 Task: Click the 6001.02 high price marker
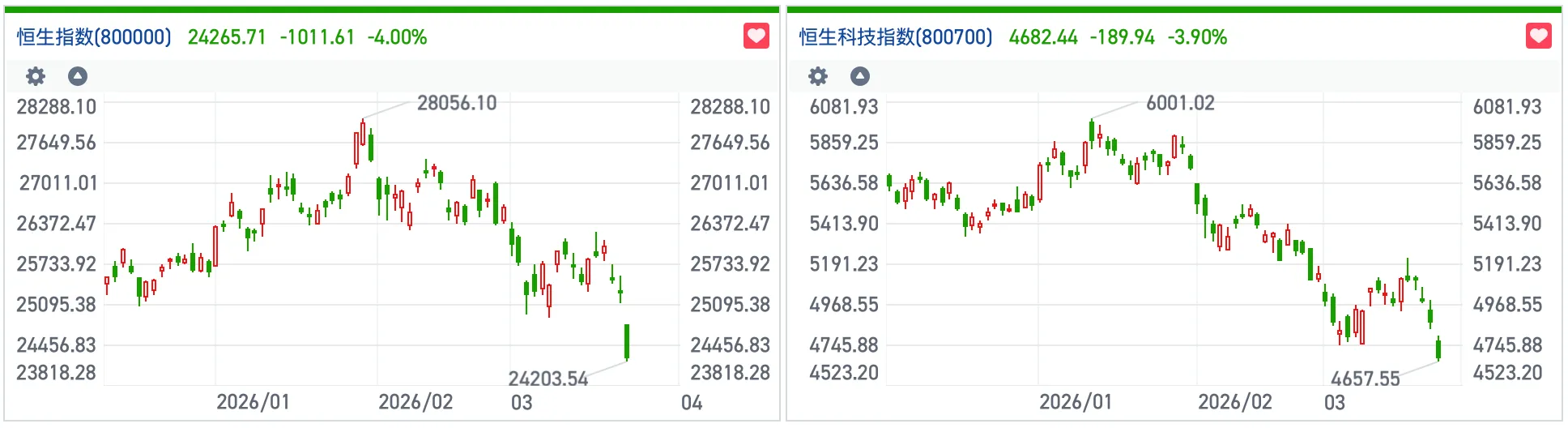tap(1180, 103)
